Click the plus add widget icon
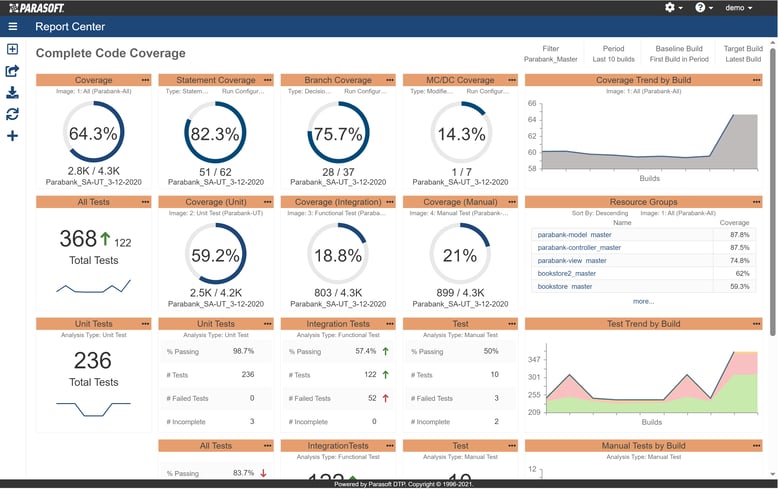Image resolution: width=778 pixels, height=489 pixels. click(12, 136)
